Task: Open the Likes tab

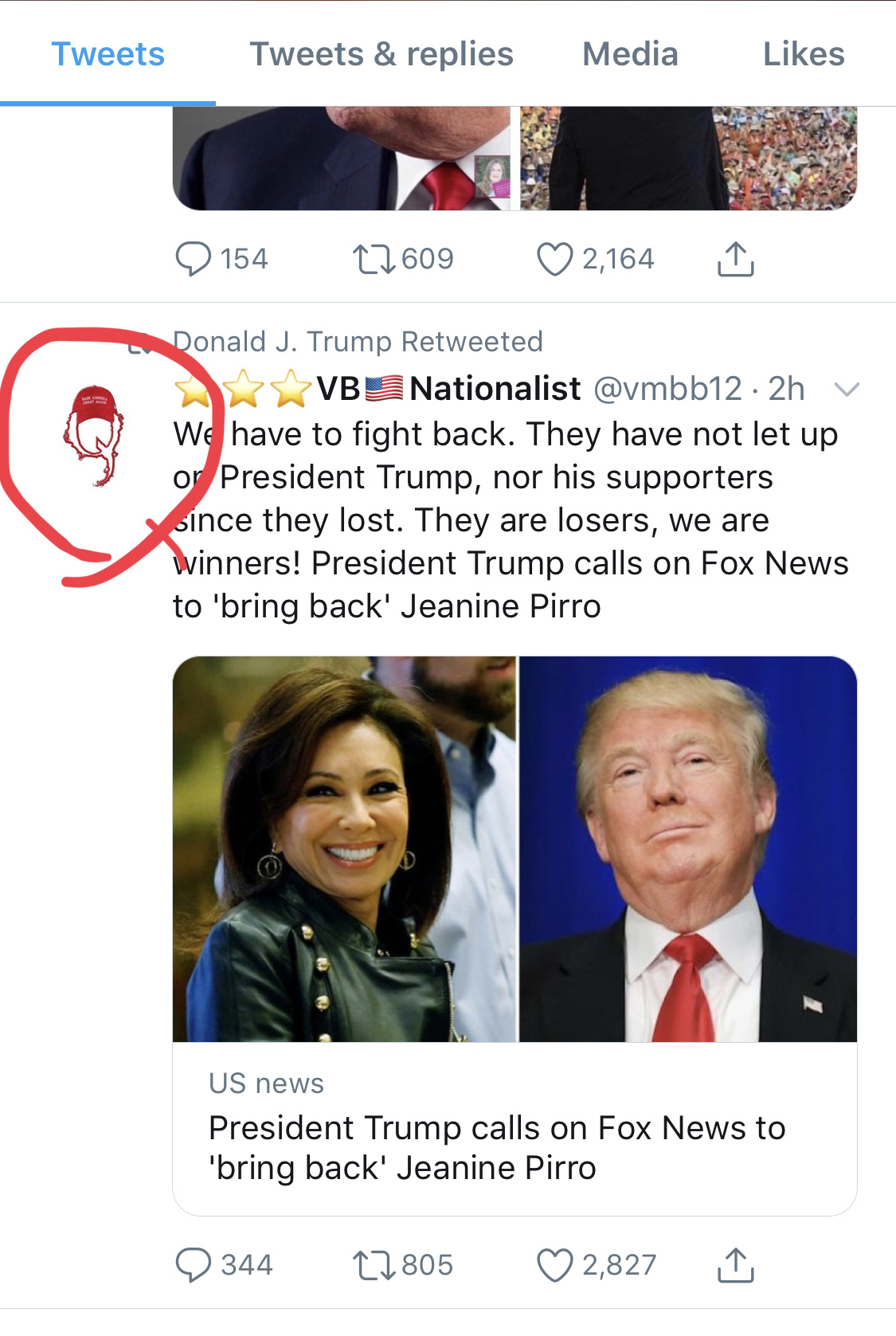Action: (803, 54)
